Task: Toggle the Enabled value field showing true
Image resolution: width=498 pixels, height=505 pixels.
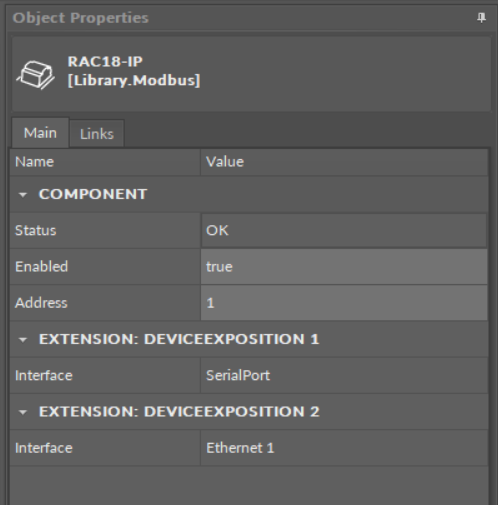Action: pyautogui.click(x=344, y=267)
